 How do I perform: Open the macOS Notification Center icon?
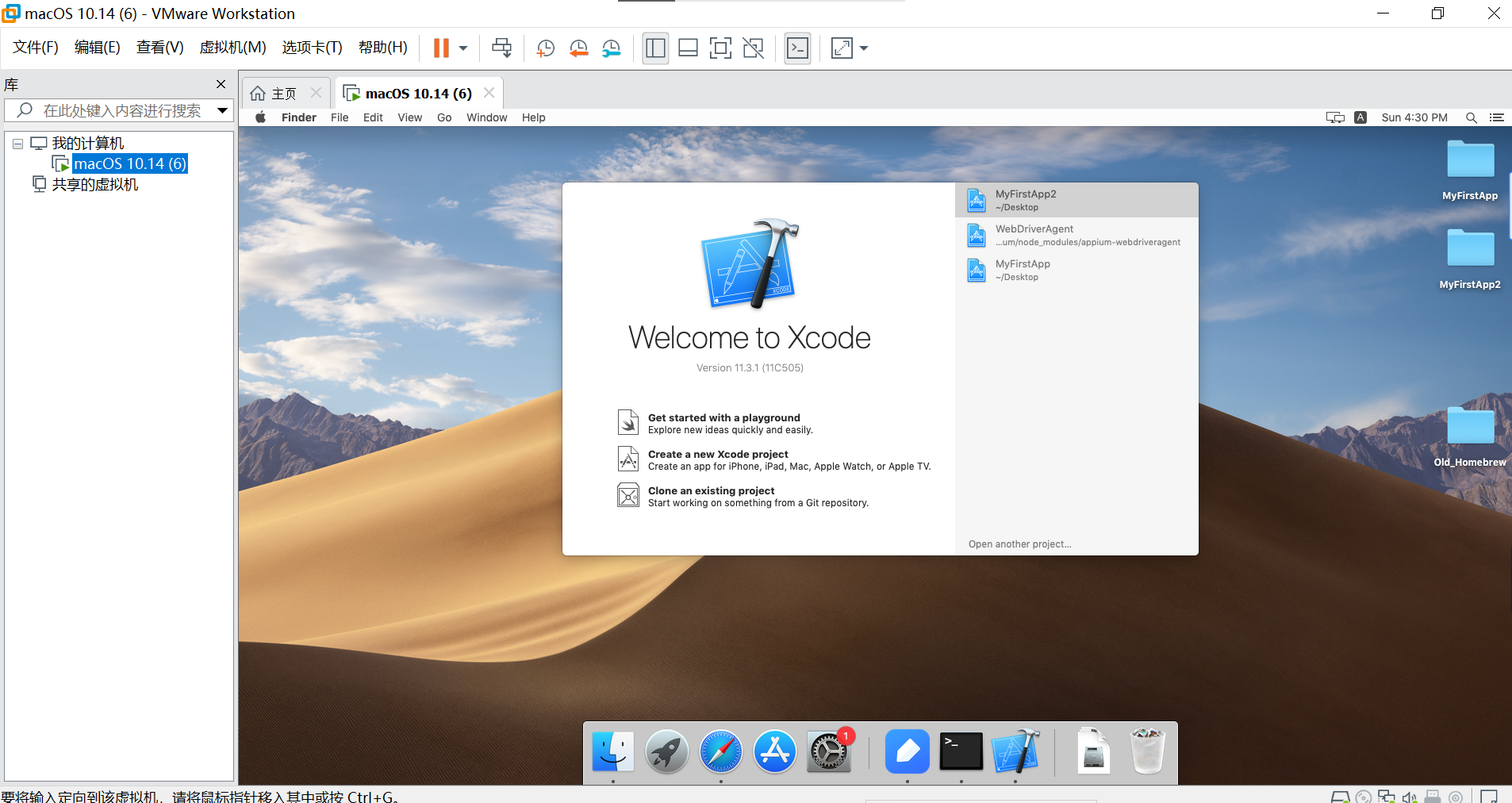1497,117
